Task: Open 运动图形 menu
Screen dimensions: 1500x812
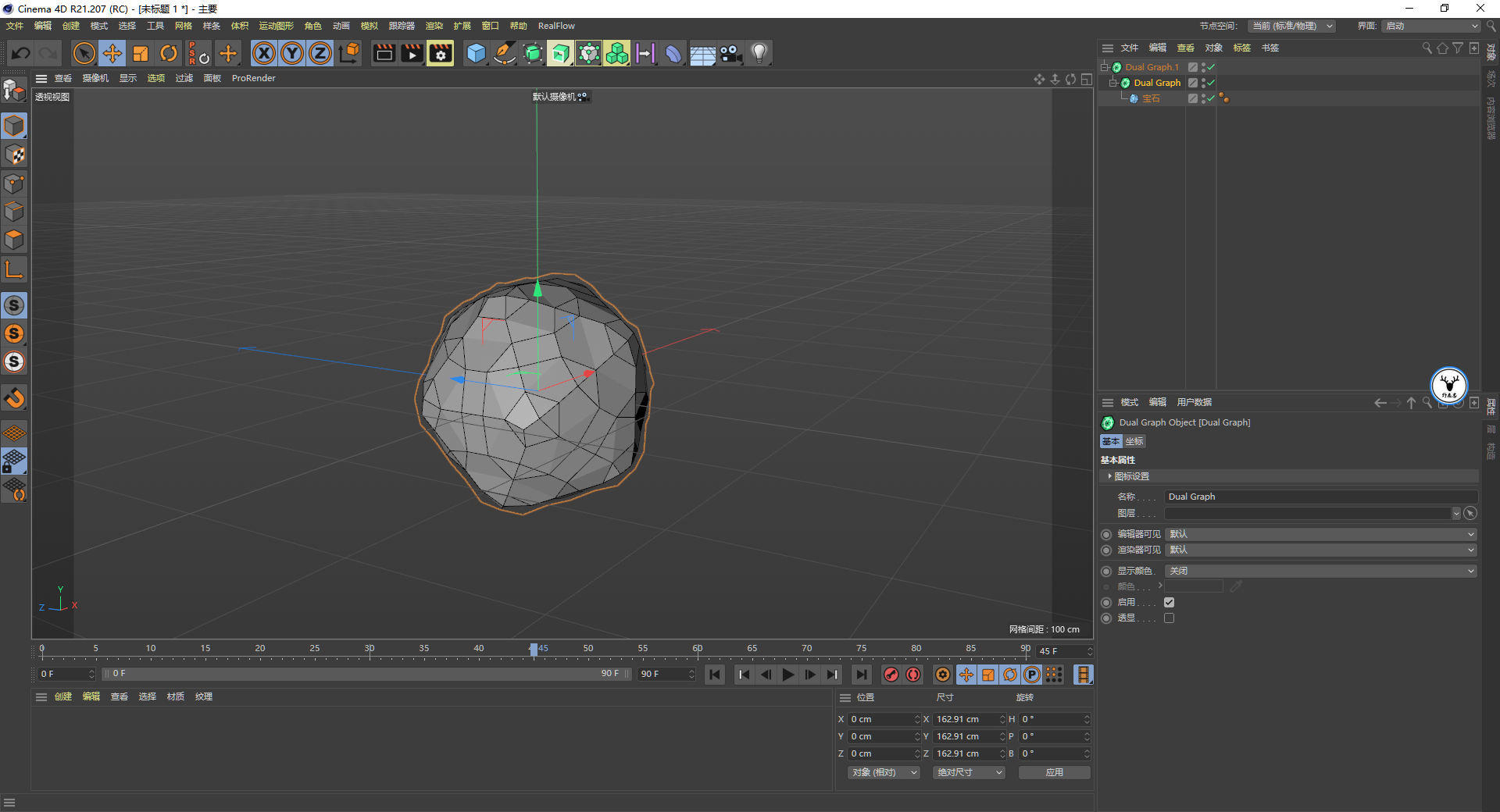Action: point(277,26)
